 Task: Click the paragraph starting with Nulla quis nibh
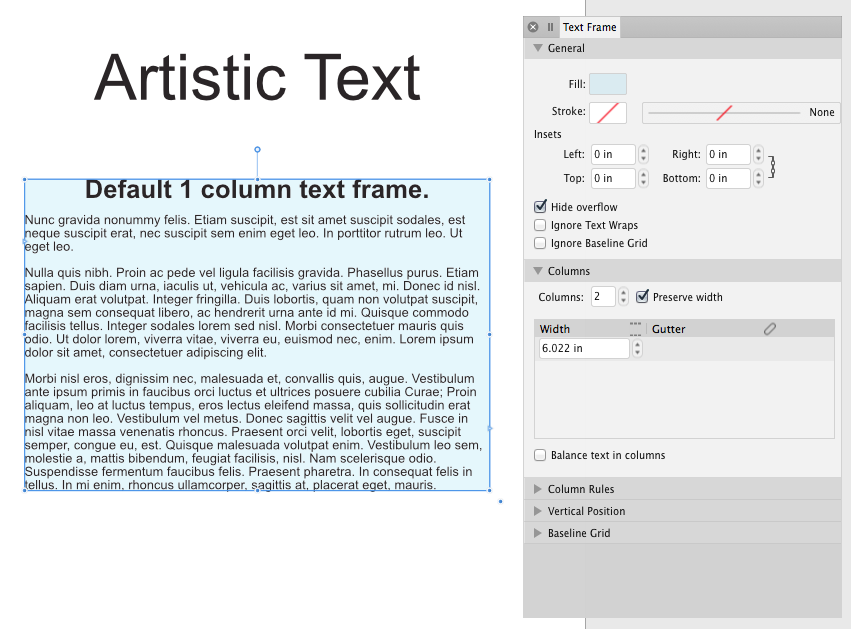coord(252,313)
